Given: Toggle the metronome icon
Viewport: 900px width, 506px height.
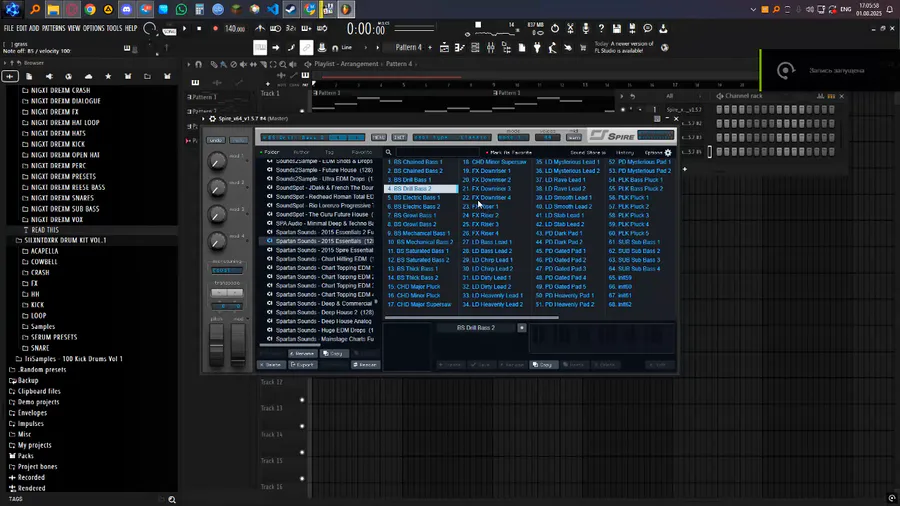Looking at the screenshot, I should pyautogui.click(x=260, y=28).
